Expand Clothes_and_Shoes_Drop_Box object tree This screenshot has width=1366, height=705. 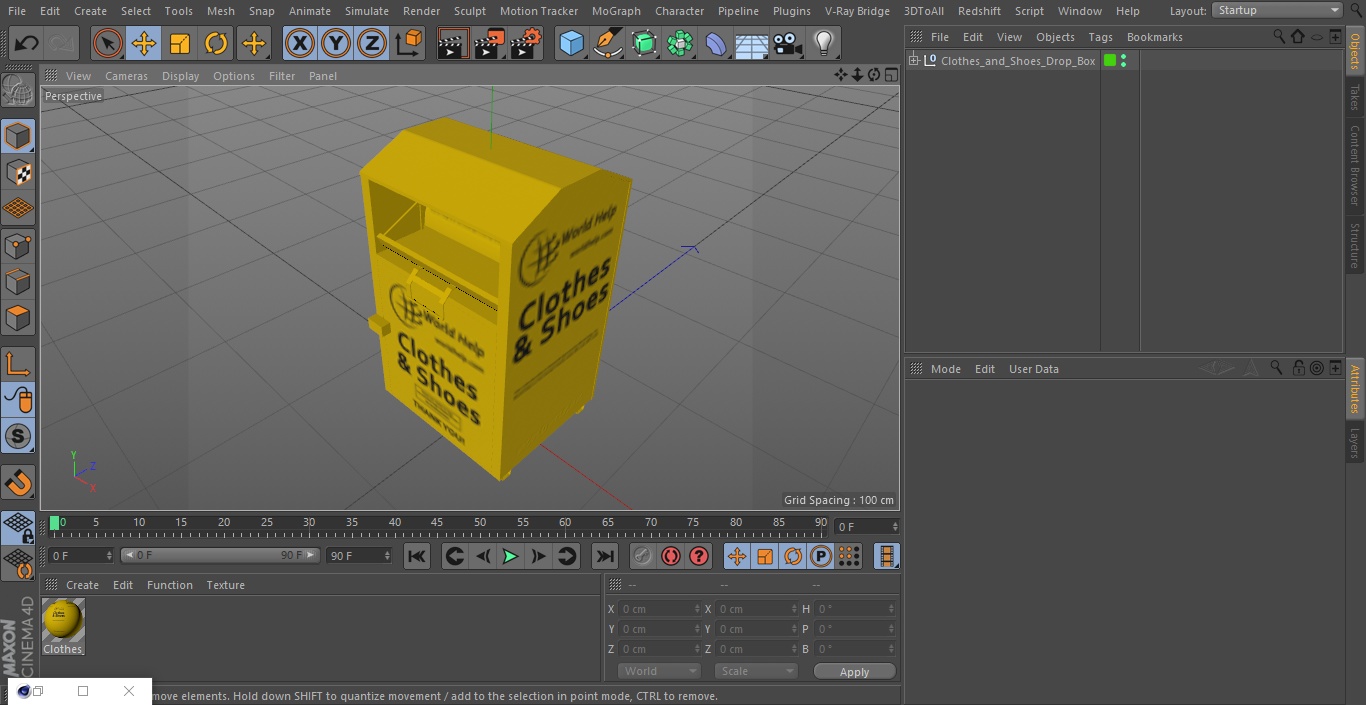(x=914, y=61)
